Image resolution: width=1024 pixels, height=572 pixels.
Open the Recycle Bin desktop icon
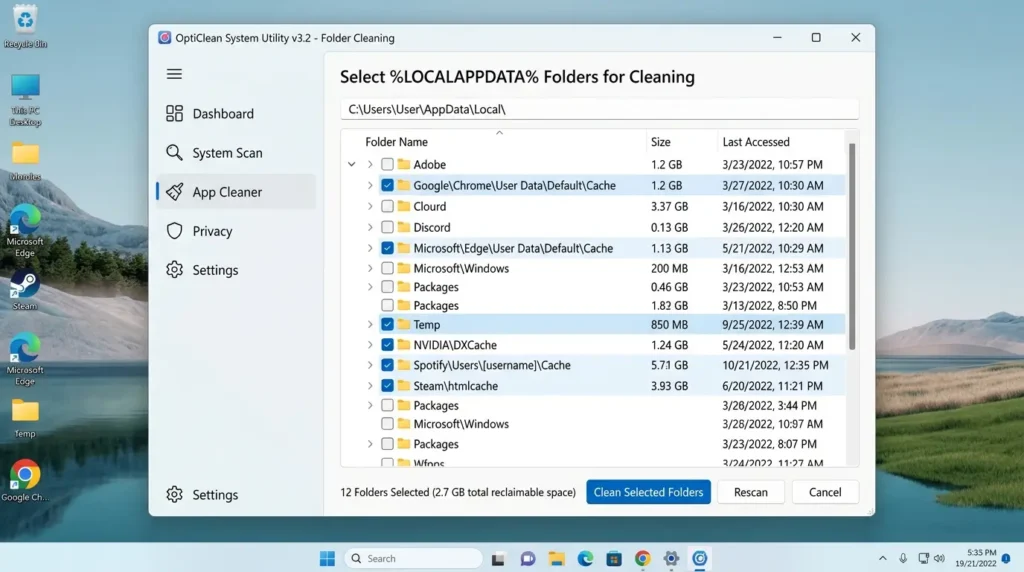point(25,26)
